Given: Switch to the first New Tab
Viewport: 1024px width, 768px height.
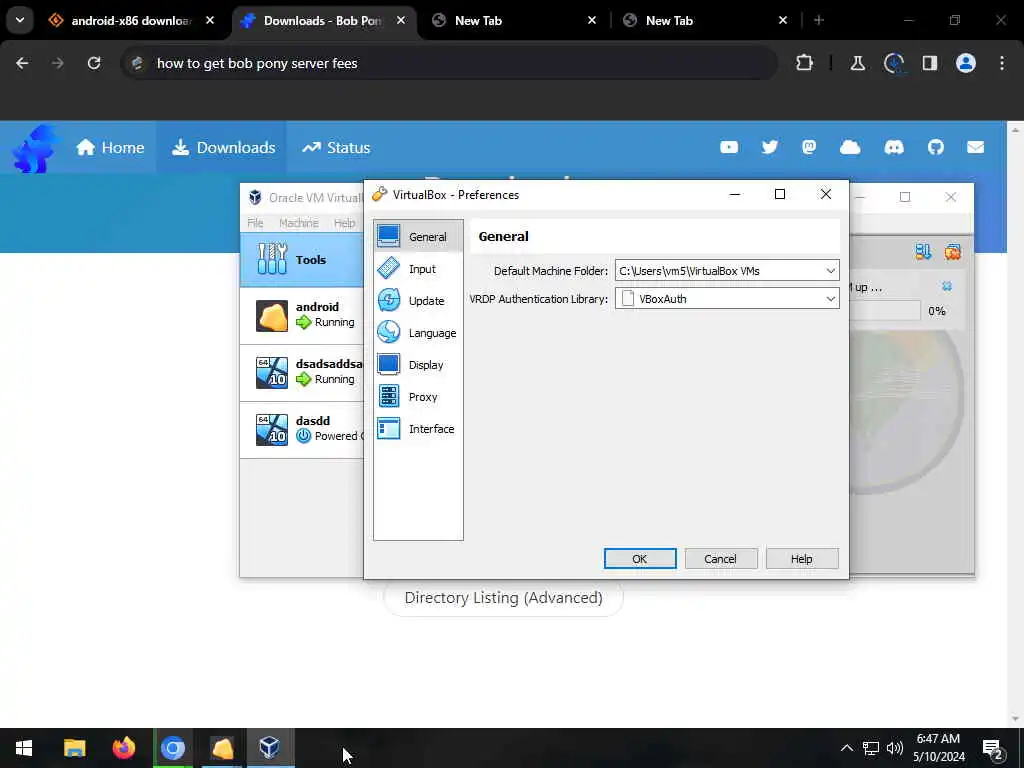Looking at the screenshot, I should [514, 21].
